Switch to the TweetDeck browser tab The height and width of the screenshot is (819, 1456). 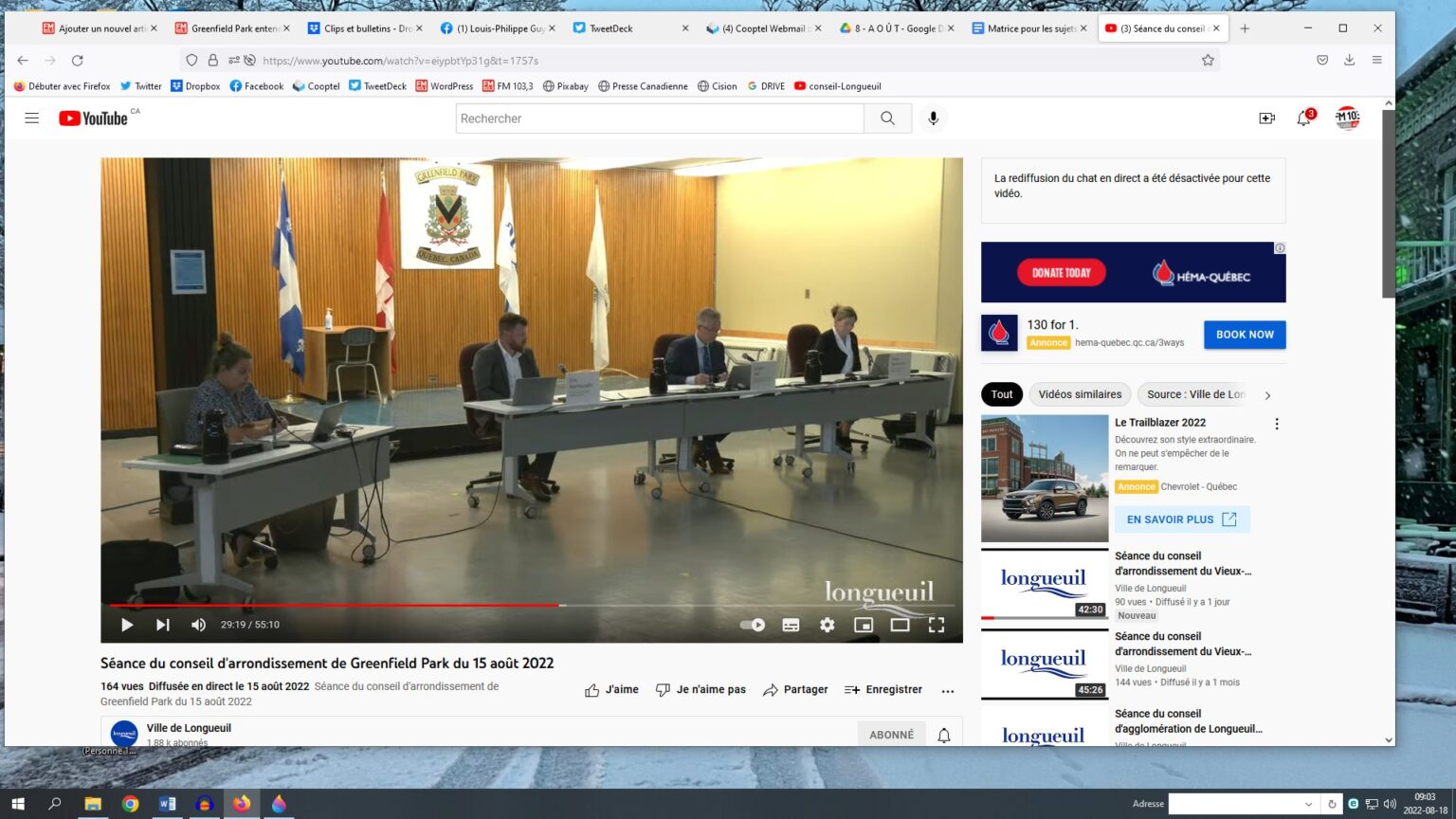[626, 28]
